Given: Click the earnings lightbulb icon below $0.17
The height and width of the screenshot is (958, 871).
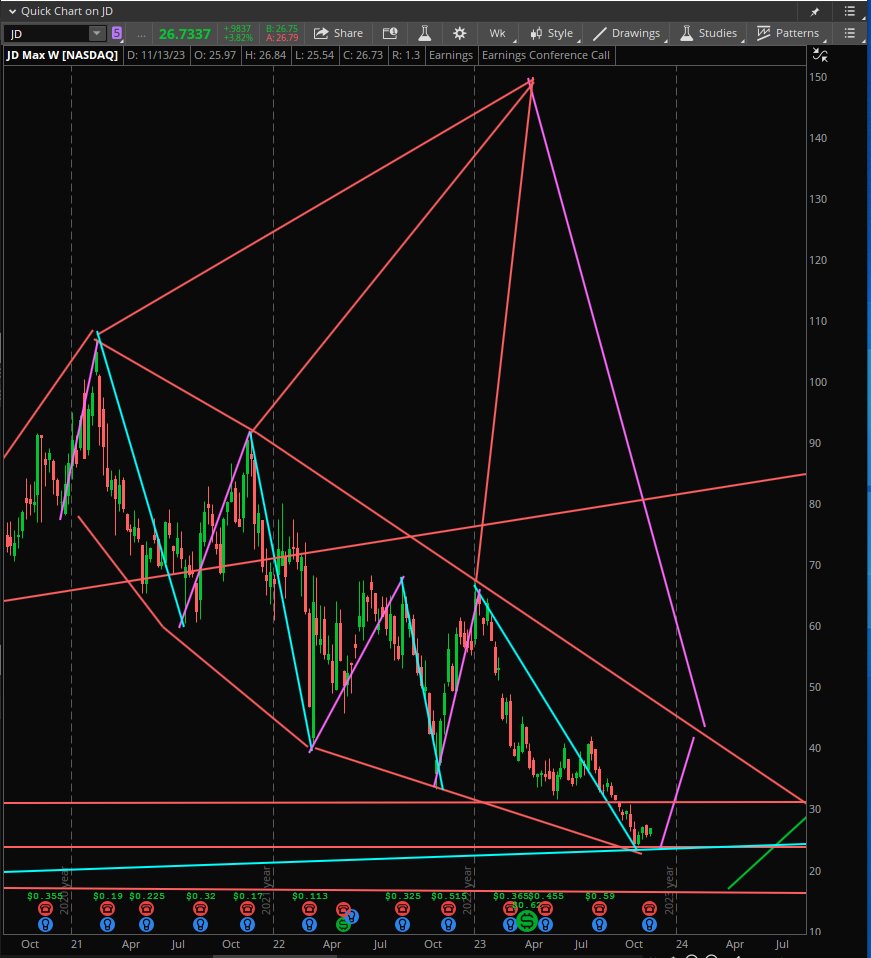Looking at the screenshot, I should click(247, 924).
